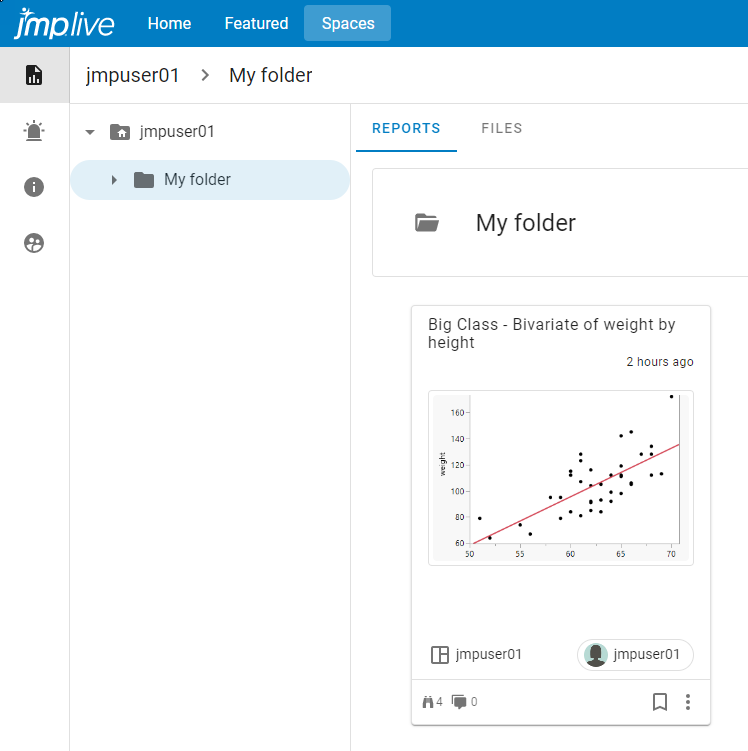Click the Spaces navigation button
Image resolution: width=748 pixels, height=751 pixels.
coord(347,24)
